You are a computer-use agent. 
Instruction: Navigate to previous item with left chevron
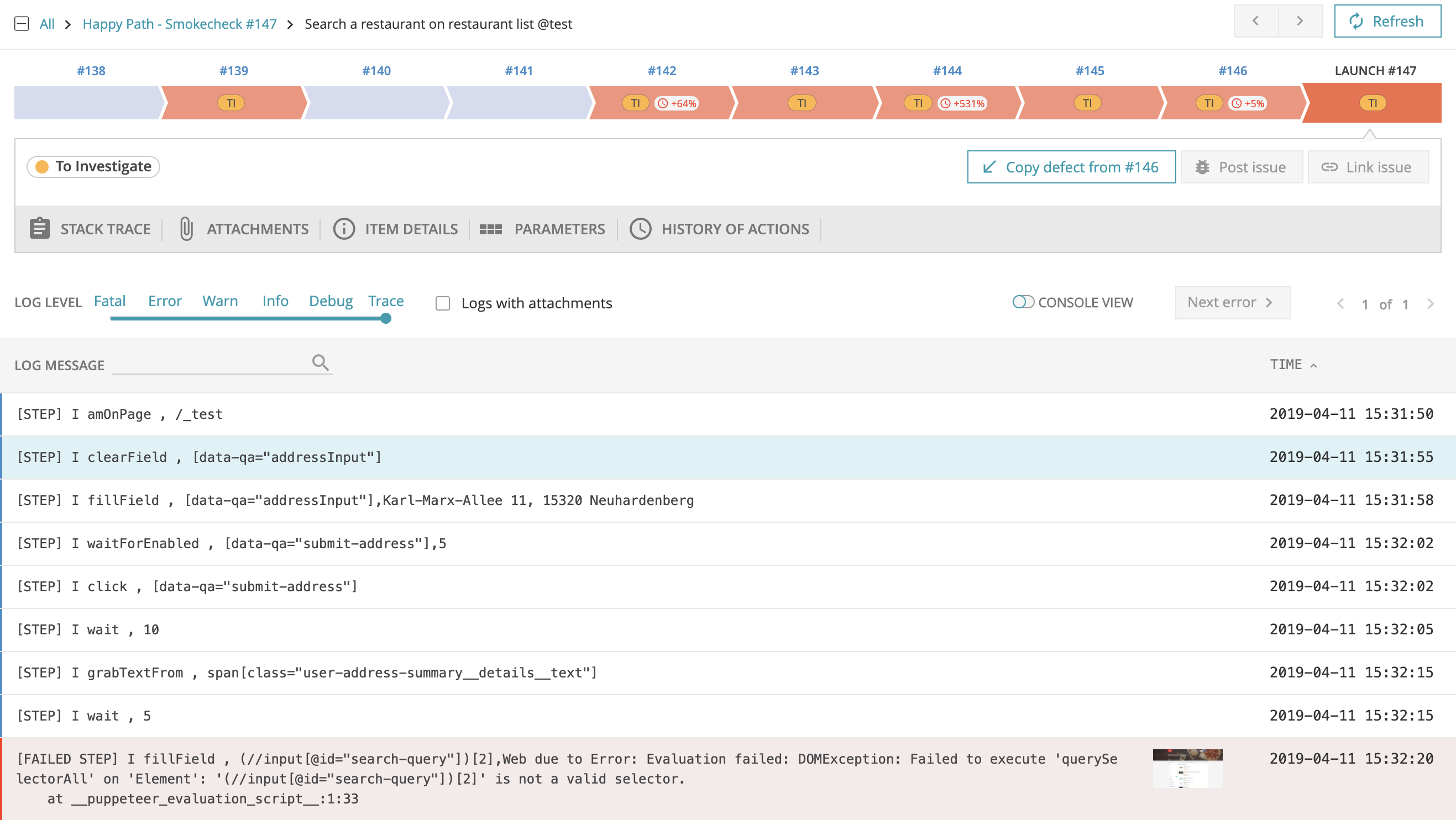[x=1255, y=22]
